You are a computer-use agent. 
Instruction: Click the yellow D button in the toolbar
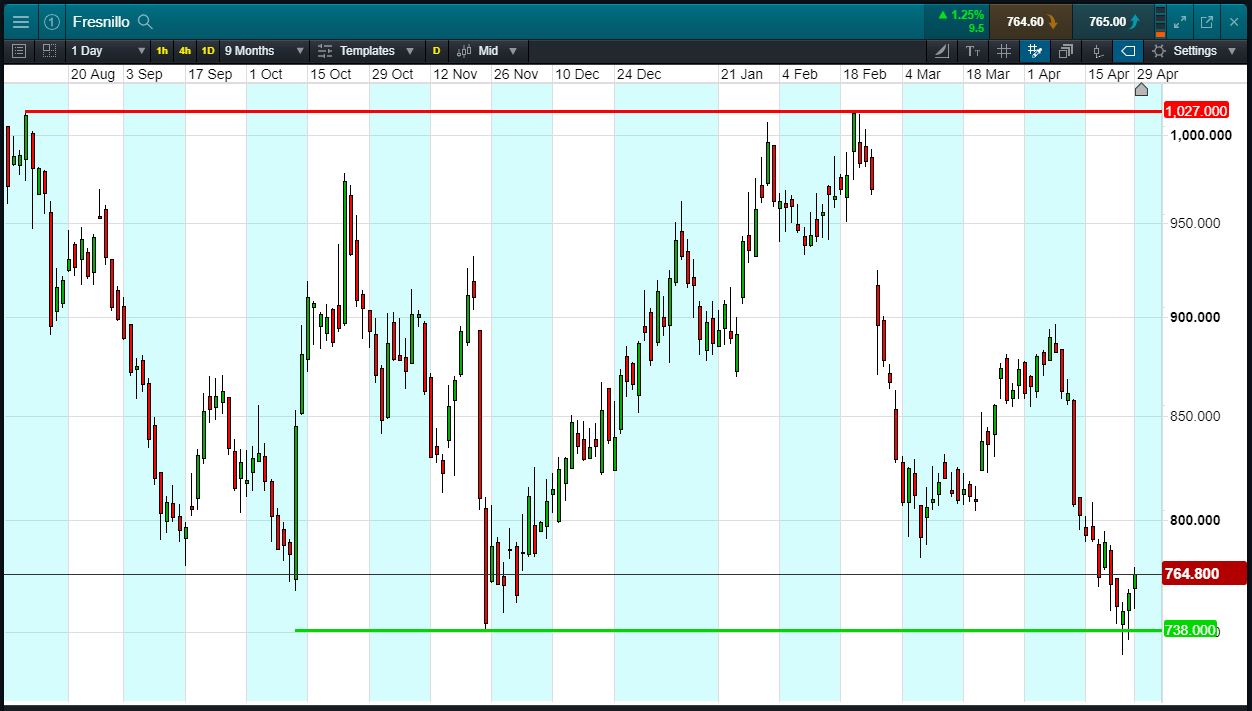click(x=437, y=51)
